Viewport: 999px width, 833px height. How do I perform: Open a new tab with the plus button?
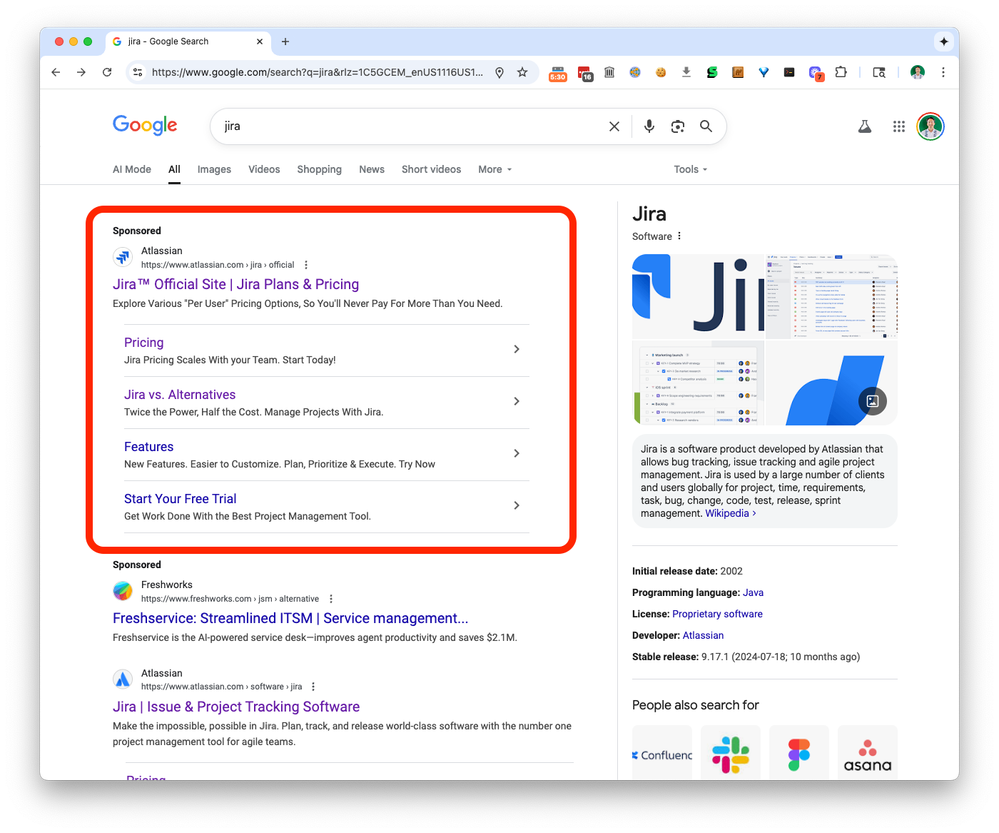(285, 41)
